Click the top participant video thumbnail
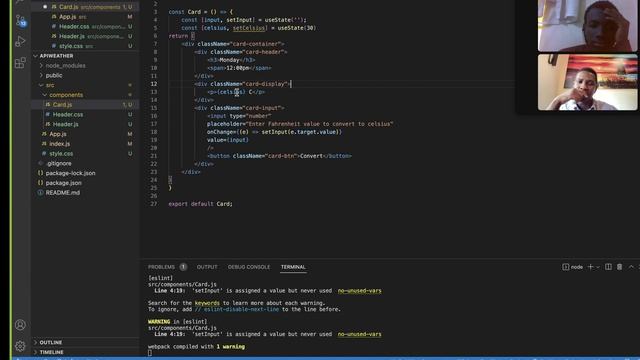 click(x=587, y=25)
